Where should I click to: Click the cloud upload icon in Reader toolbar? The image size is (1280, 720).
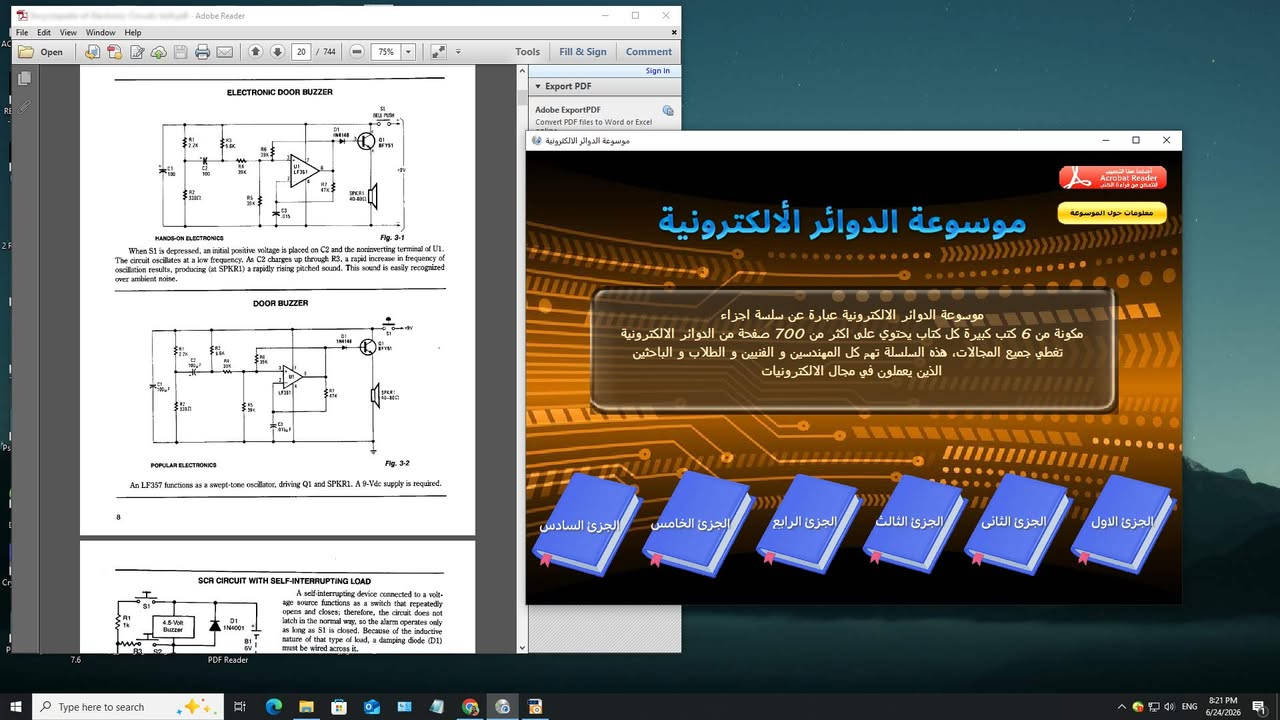coord(159,52)
